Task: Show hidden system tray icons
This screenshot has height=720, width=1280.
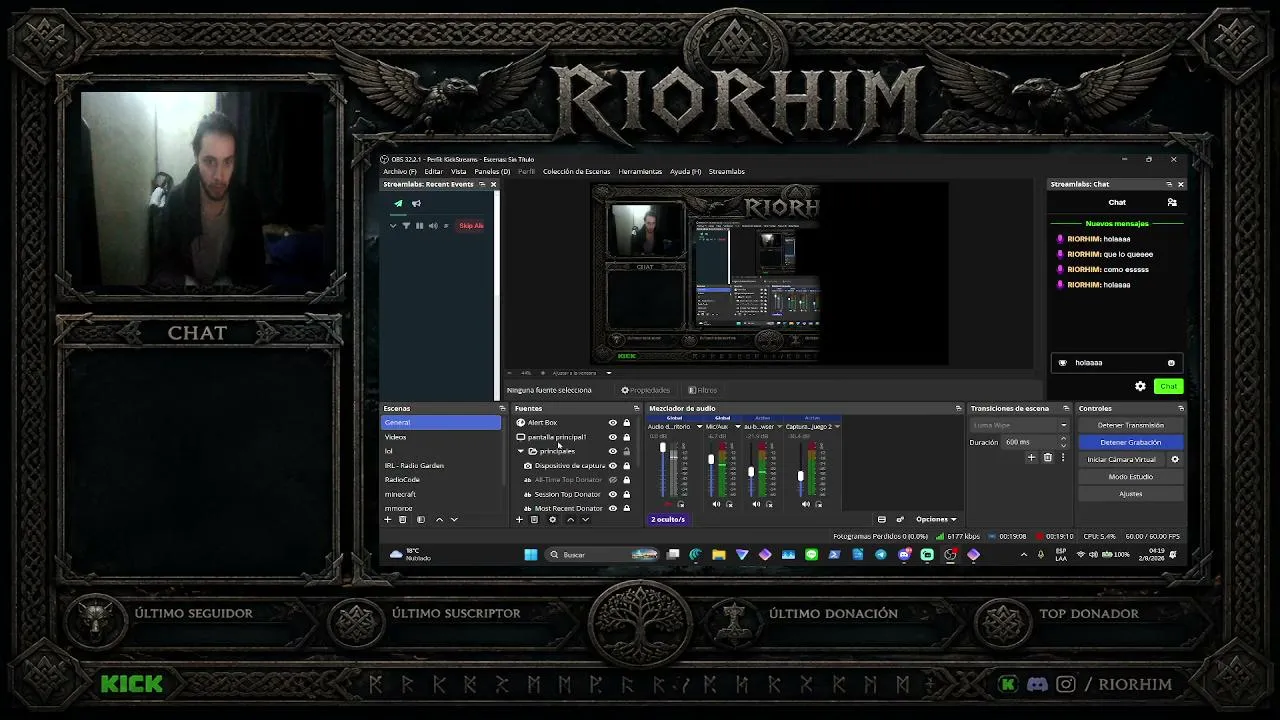Action: [1023, 555]
